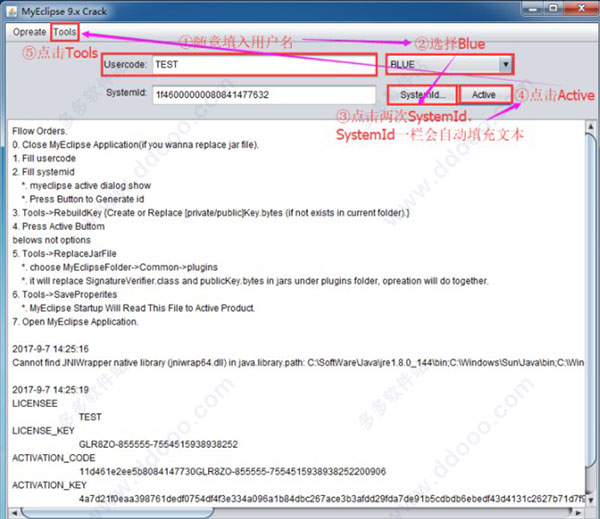Click the LICENSEE label in log
Viewport: 600px width, 519px height.
coord(35,403)
